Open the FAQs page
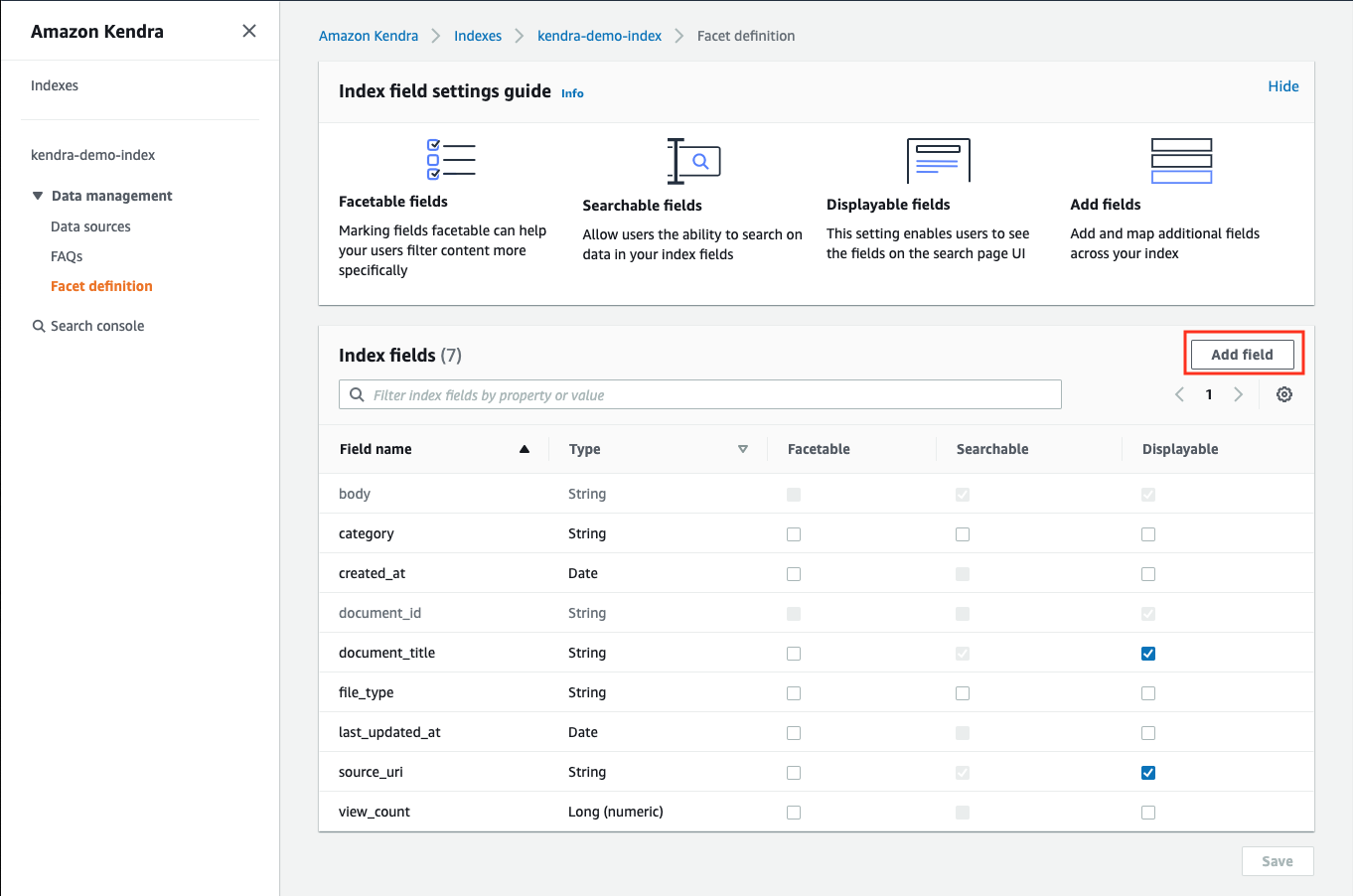The image size is (1353, 896). click(67, 256)
